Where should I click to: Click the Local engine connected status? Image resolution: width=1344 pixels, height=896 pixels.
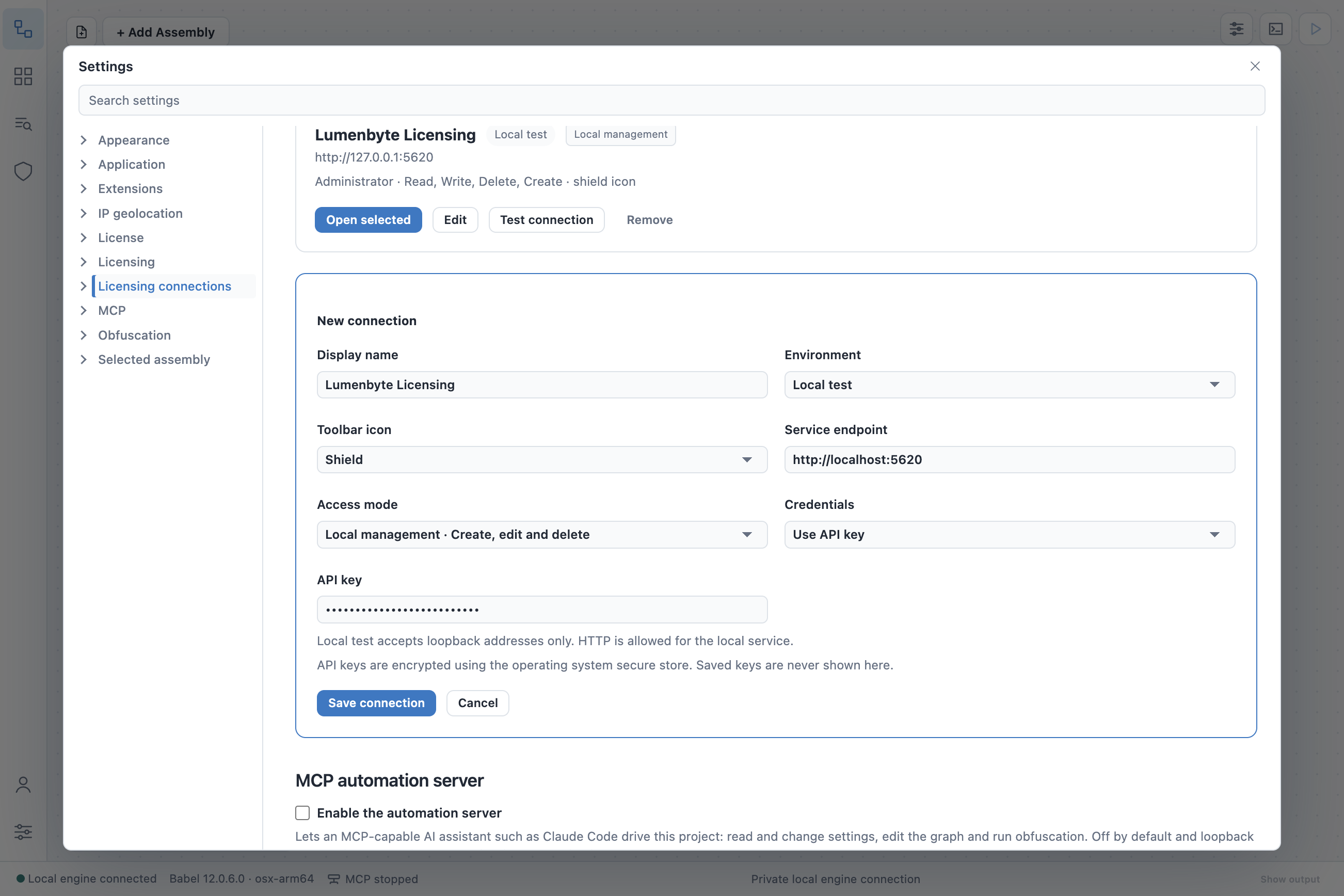(86, 879)
